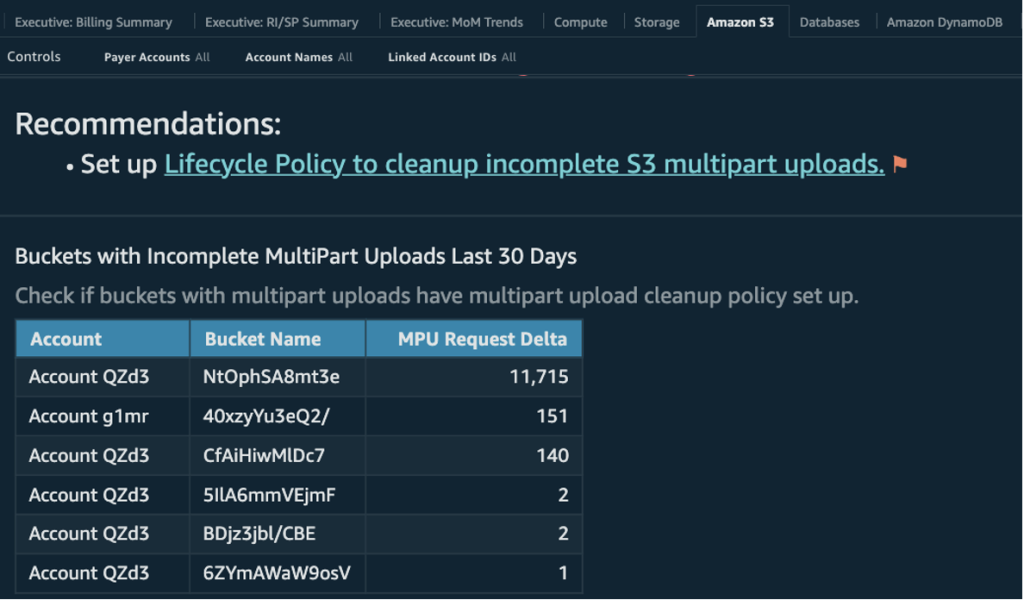Switch to Amazon DynamoDB tab

coord(944,22)
